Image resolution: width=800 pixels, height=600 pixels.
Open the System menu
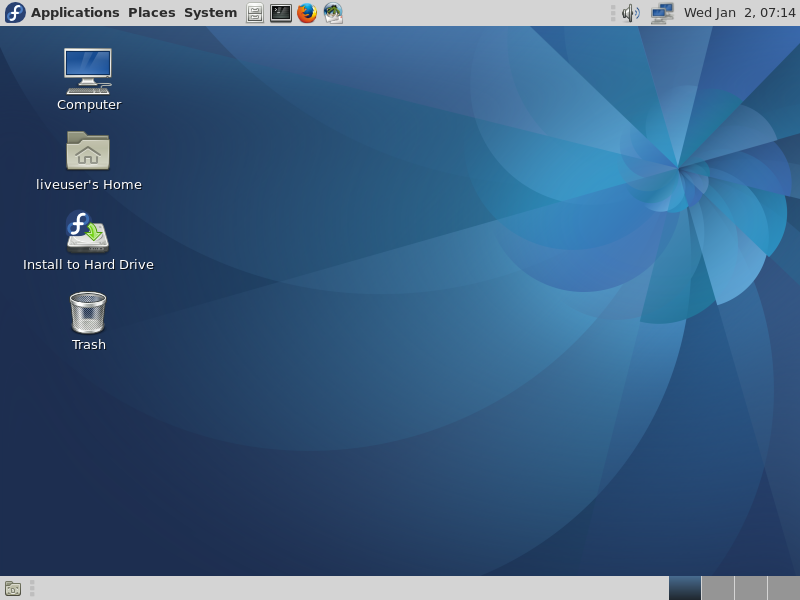[210, 13]
